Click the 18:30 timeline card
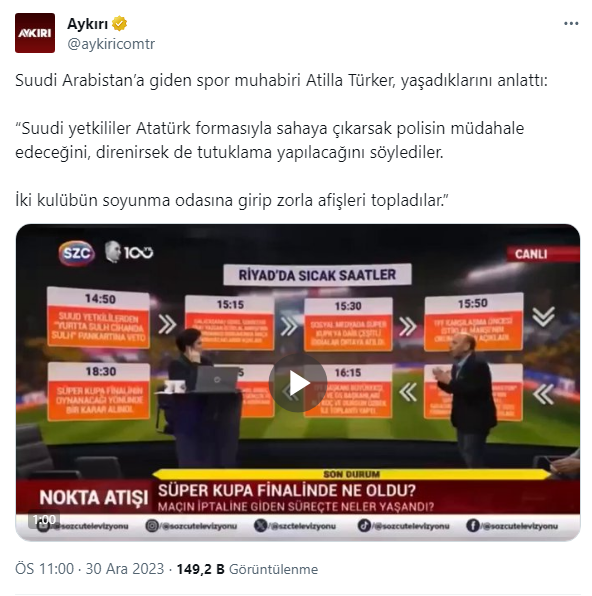This screenshot has width=592, height=596. (99, 392)
